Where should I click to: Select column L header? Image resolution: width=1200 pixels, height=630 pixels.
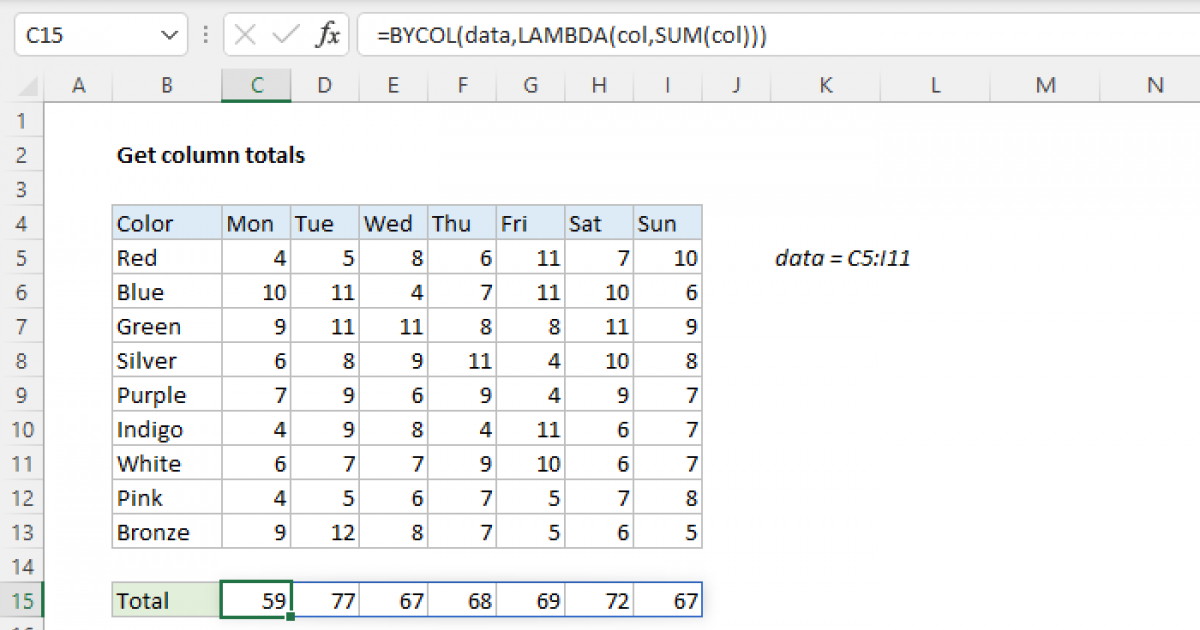935,87
